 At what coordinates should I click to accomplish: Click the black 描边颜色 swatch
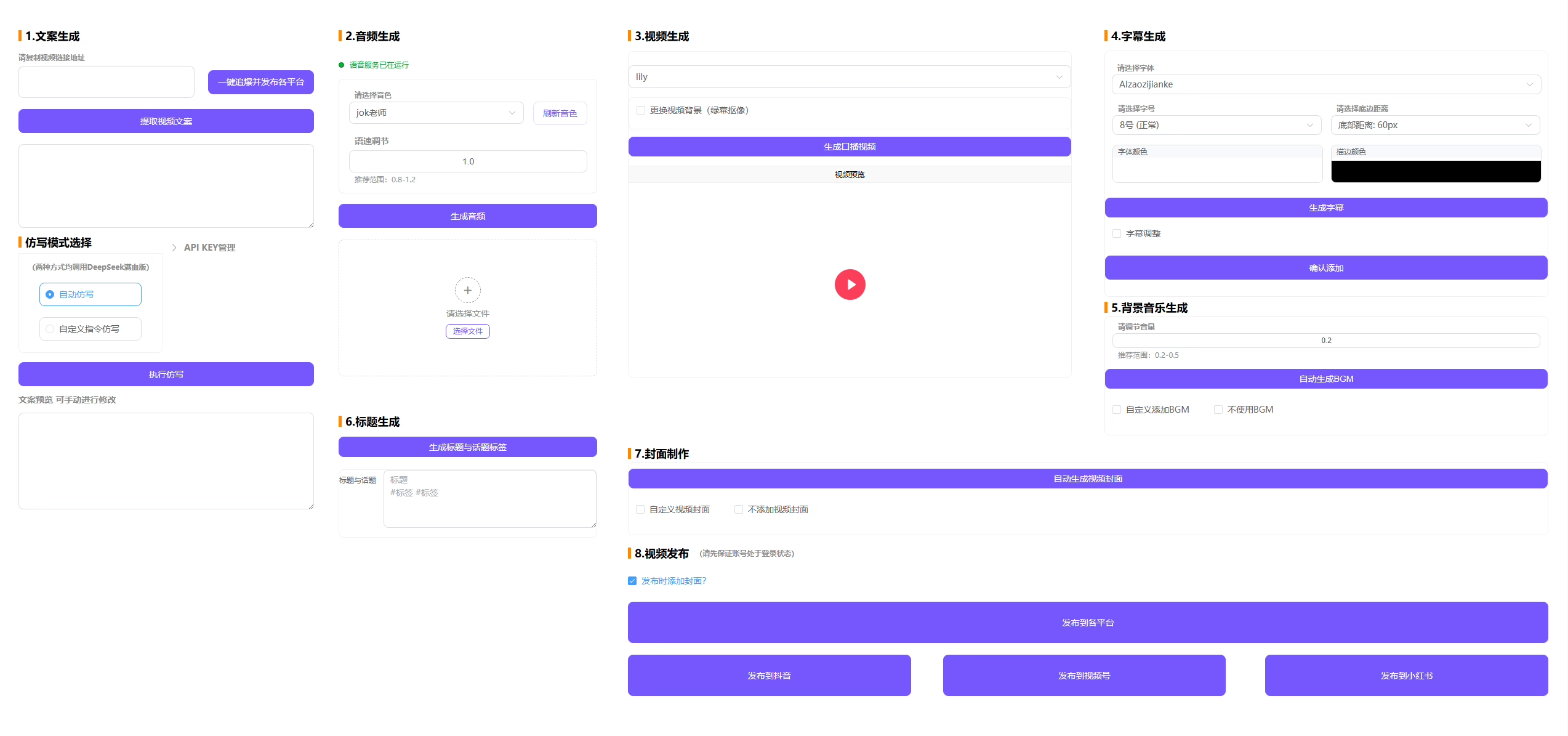1435,171
